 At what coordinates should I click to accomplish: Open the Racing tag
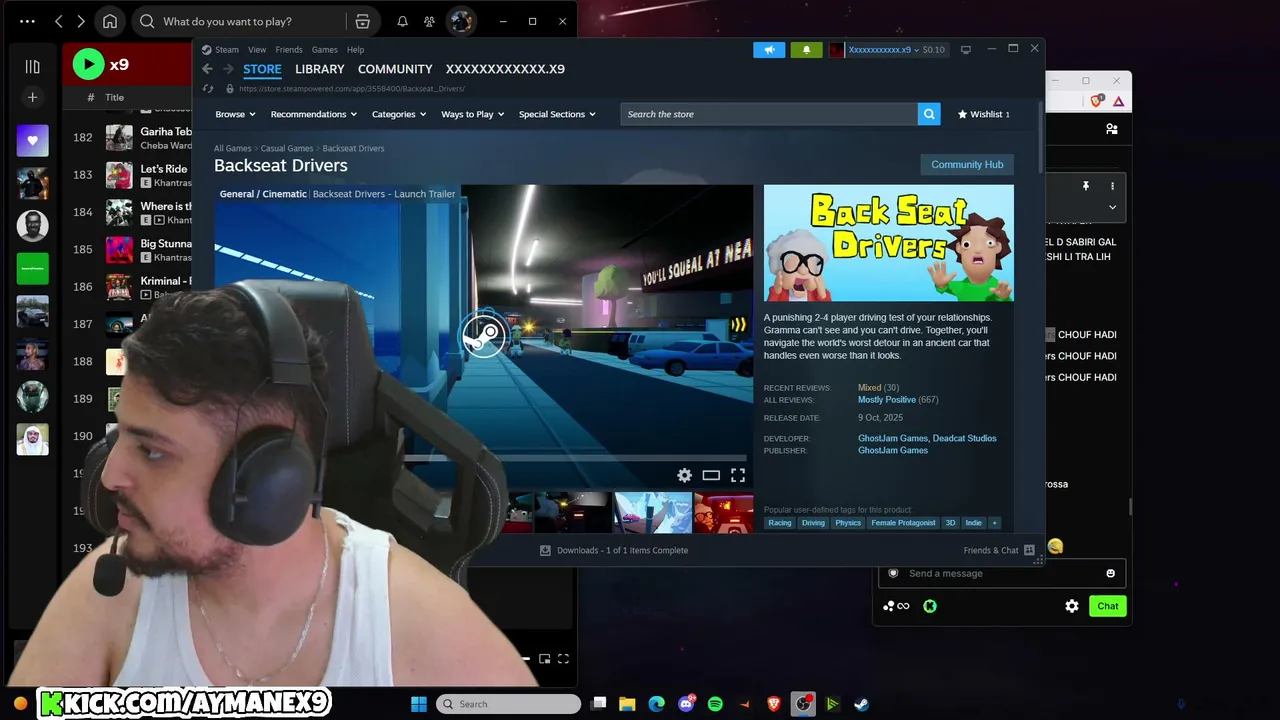point(780,523)
